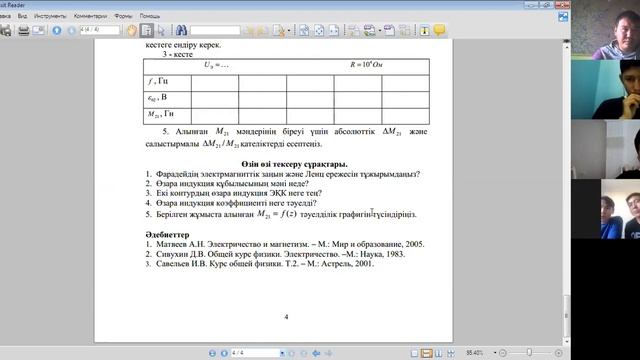This screenshot has width=640, height=360.
Task: Click the find previous result icon
Action: [x=249, y=31]
